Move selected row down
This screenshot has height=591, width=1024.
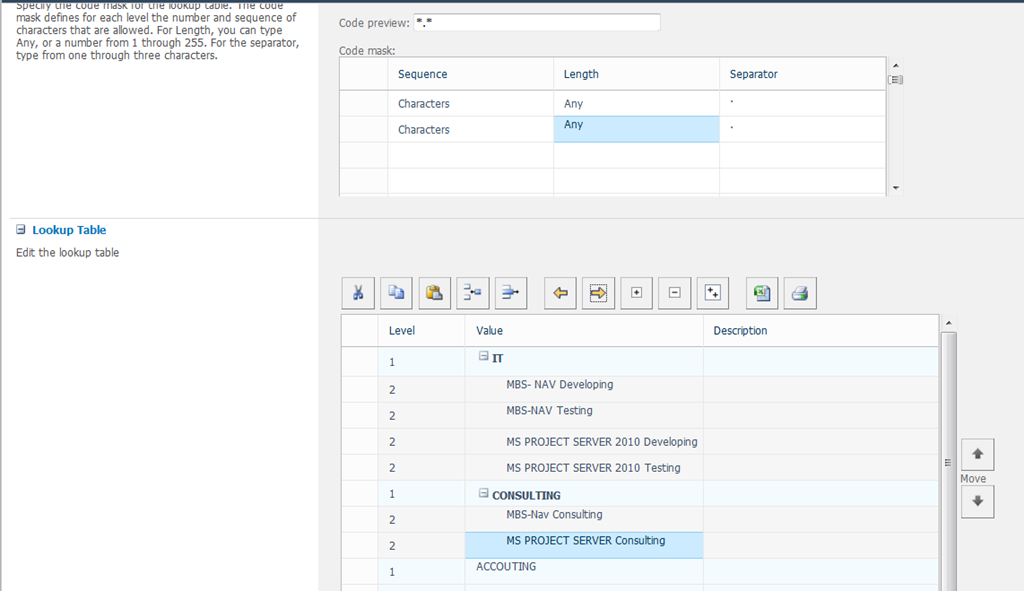977,502
